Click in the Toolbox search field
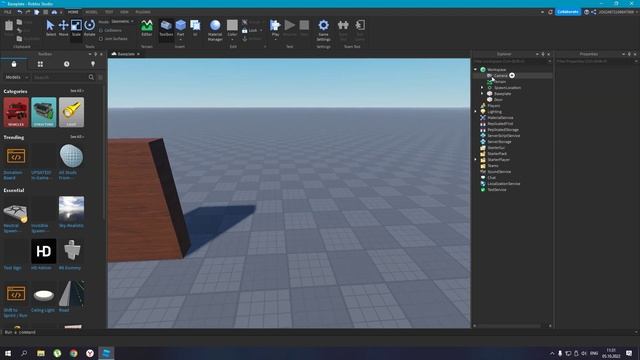Viewport: 640px width, 360px height. tap(60, 77)
